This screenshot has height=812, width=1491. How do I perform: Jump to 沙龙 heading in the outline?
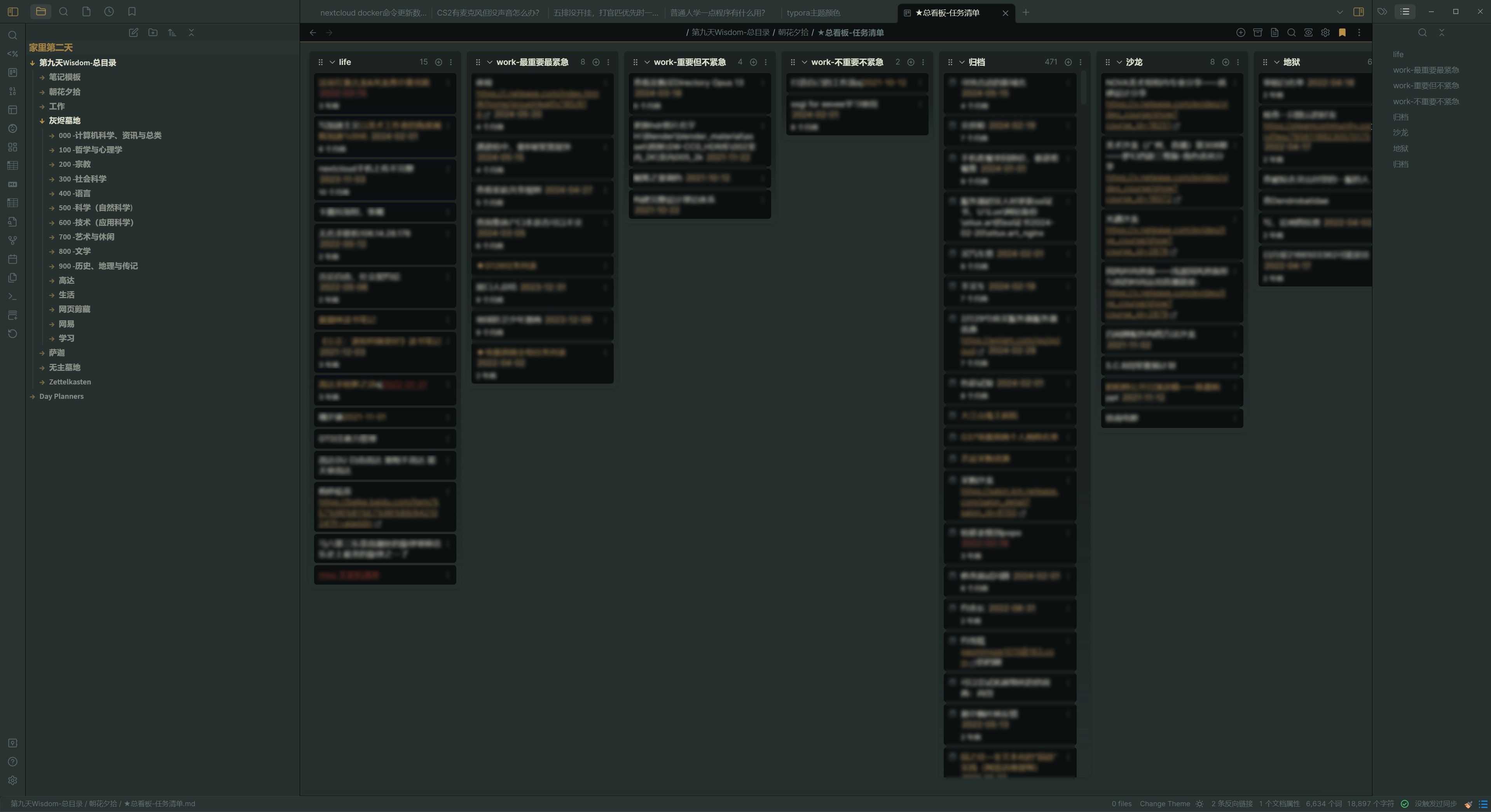click(1401, 133)
